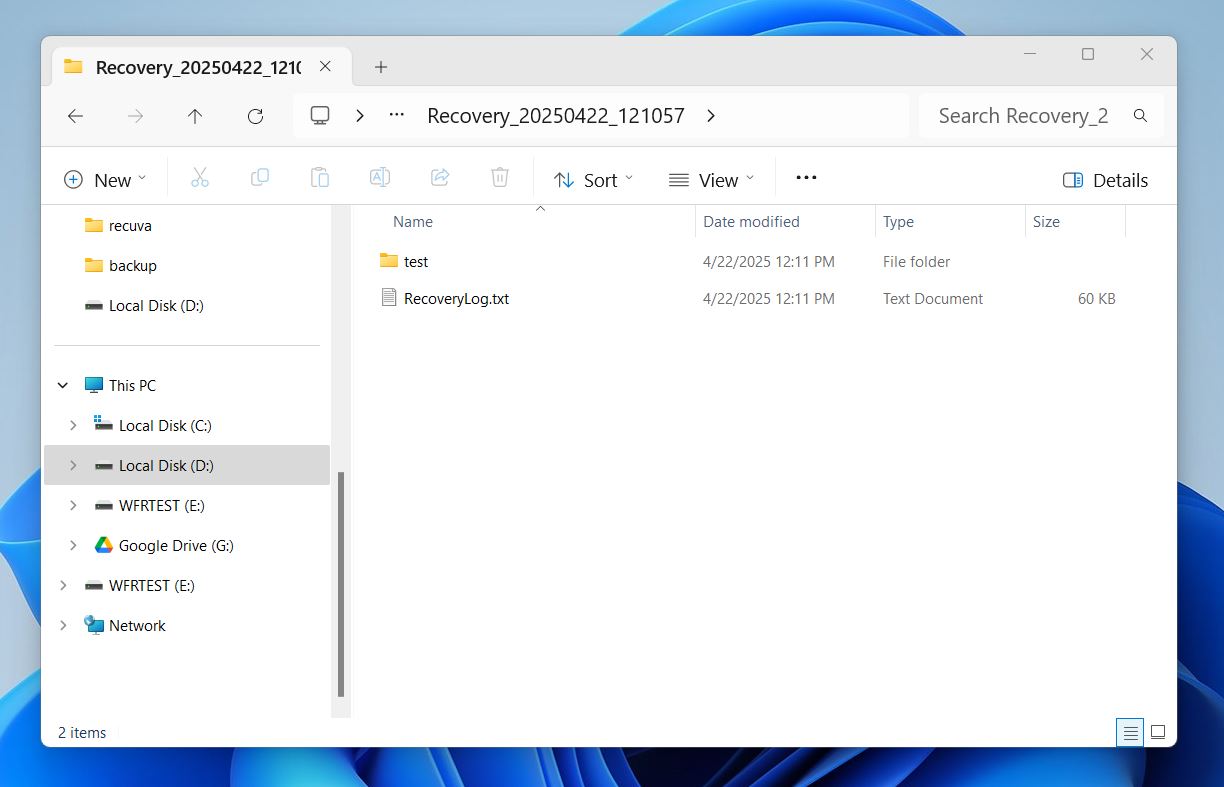Activate the Rename icon
Image resolution: width=1224 pixels, height=787 pixels.
pos(380,177)
